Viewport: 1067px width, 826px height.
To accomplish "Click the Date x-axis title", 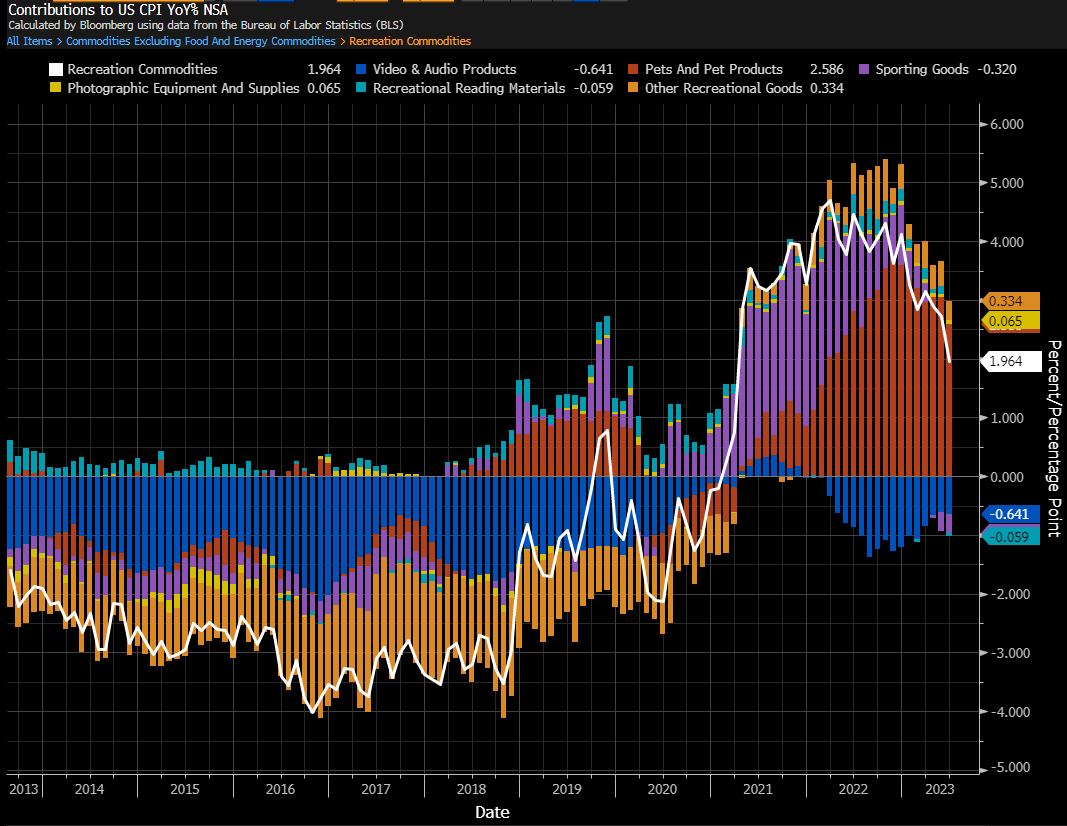I will tap(492, 812).
